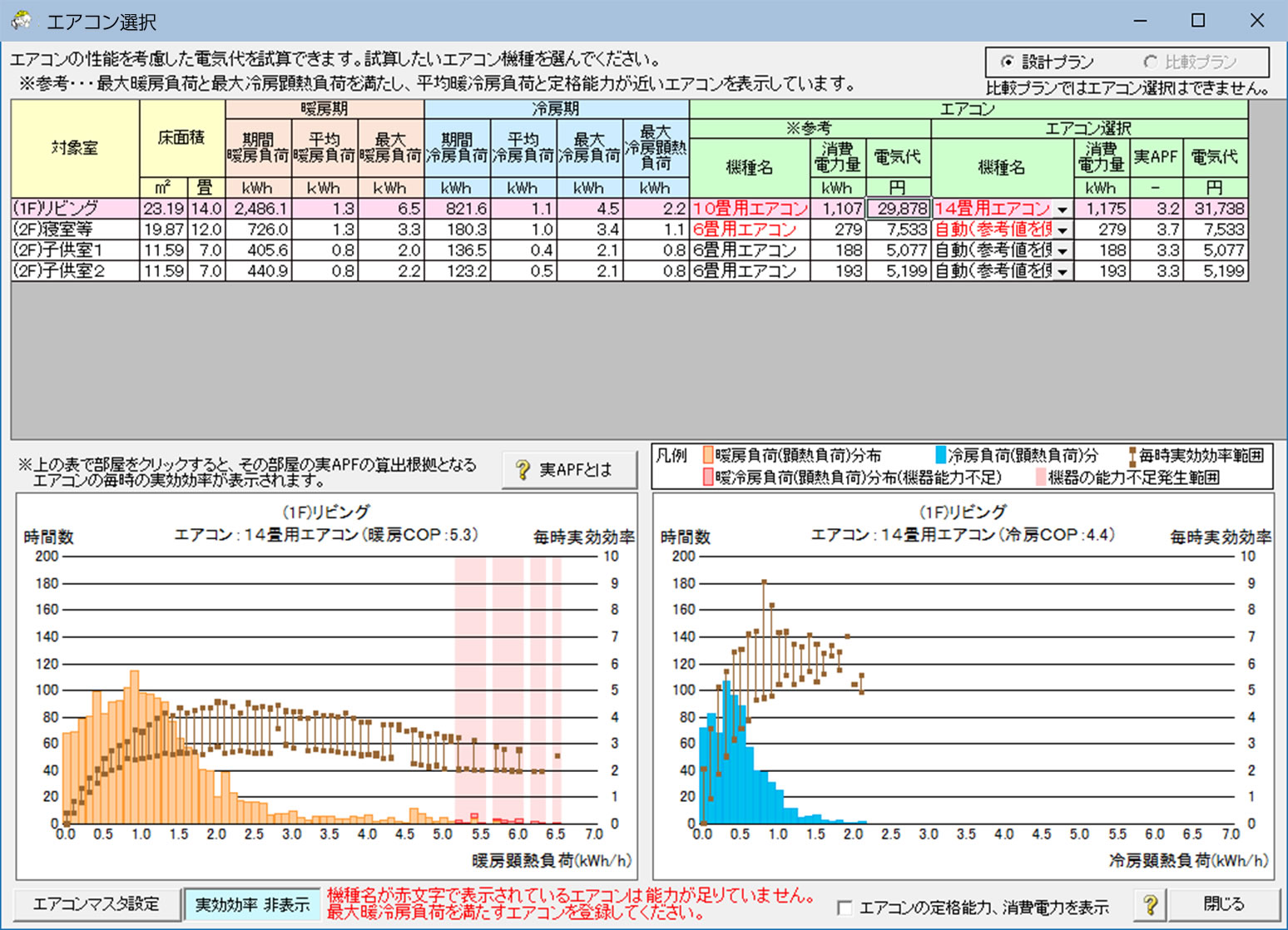Open air conditioner dropdown for (2F)子供室1
This screenshot has height=930, width=1288.
coord(1063,251)
